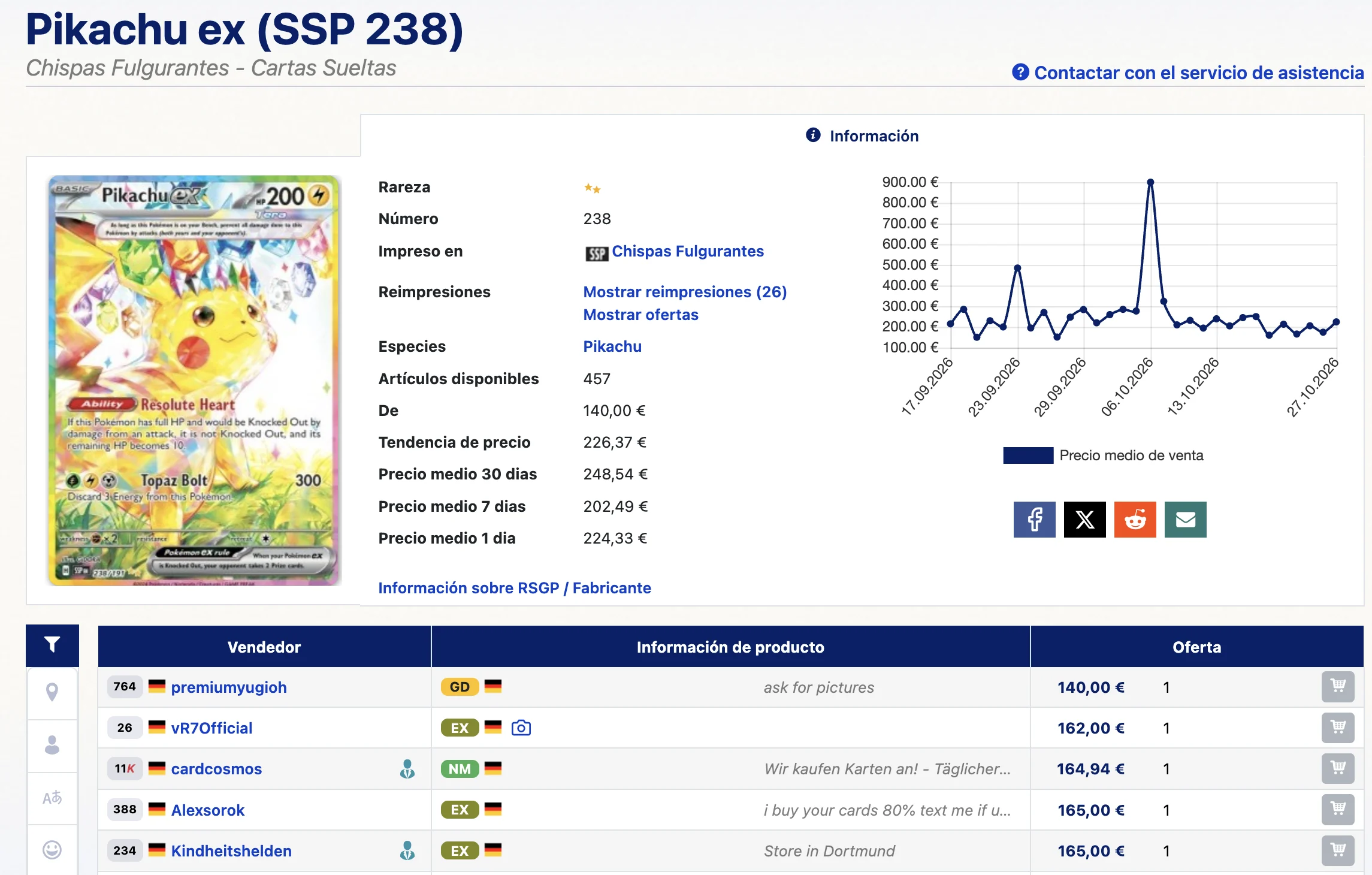Click the Oferta column header
Image resolution: width=1372 pixels, height=875 pixels.
pyautogui.click(x=1197, y=647)
